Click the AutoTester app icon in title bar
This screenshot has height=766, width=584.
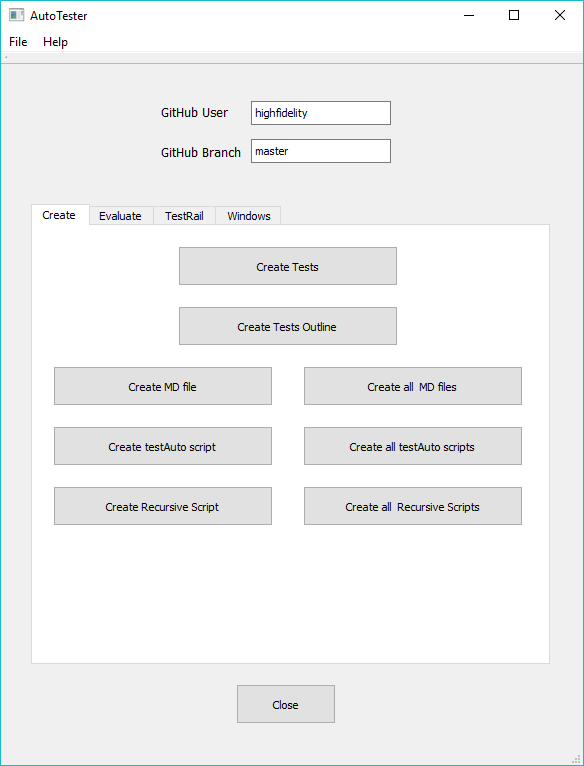(x=16, y=15)
